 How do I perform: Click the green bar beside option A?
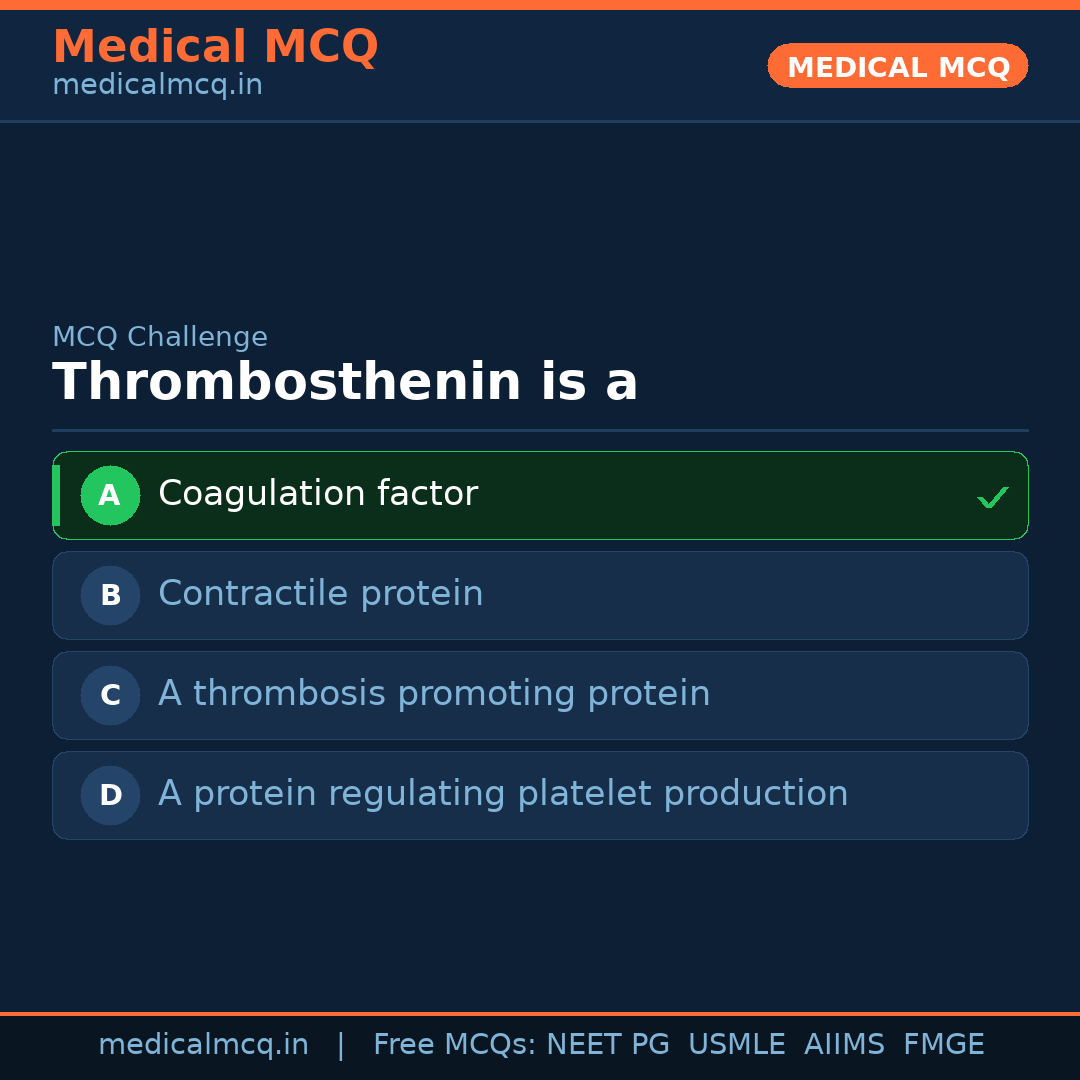pos(56,495)
